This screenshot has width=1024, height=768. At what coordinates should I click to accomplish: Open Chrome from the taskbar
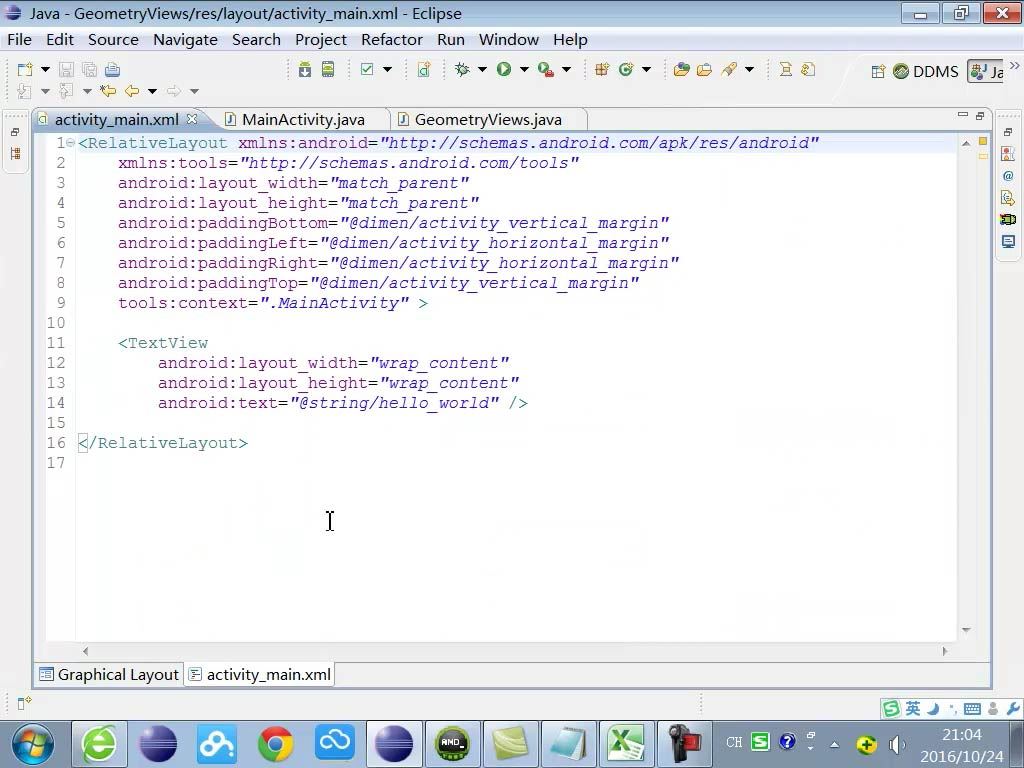[x=276, y=744]
